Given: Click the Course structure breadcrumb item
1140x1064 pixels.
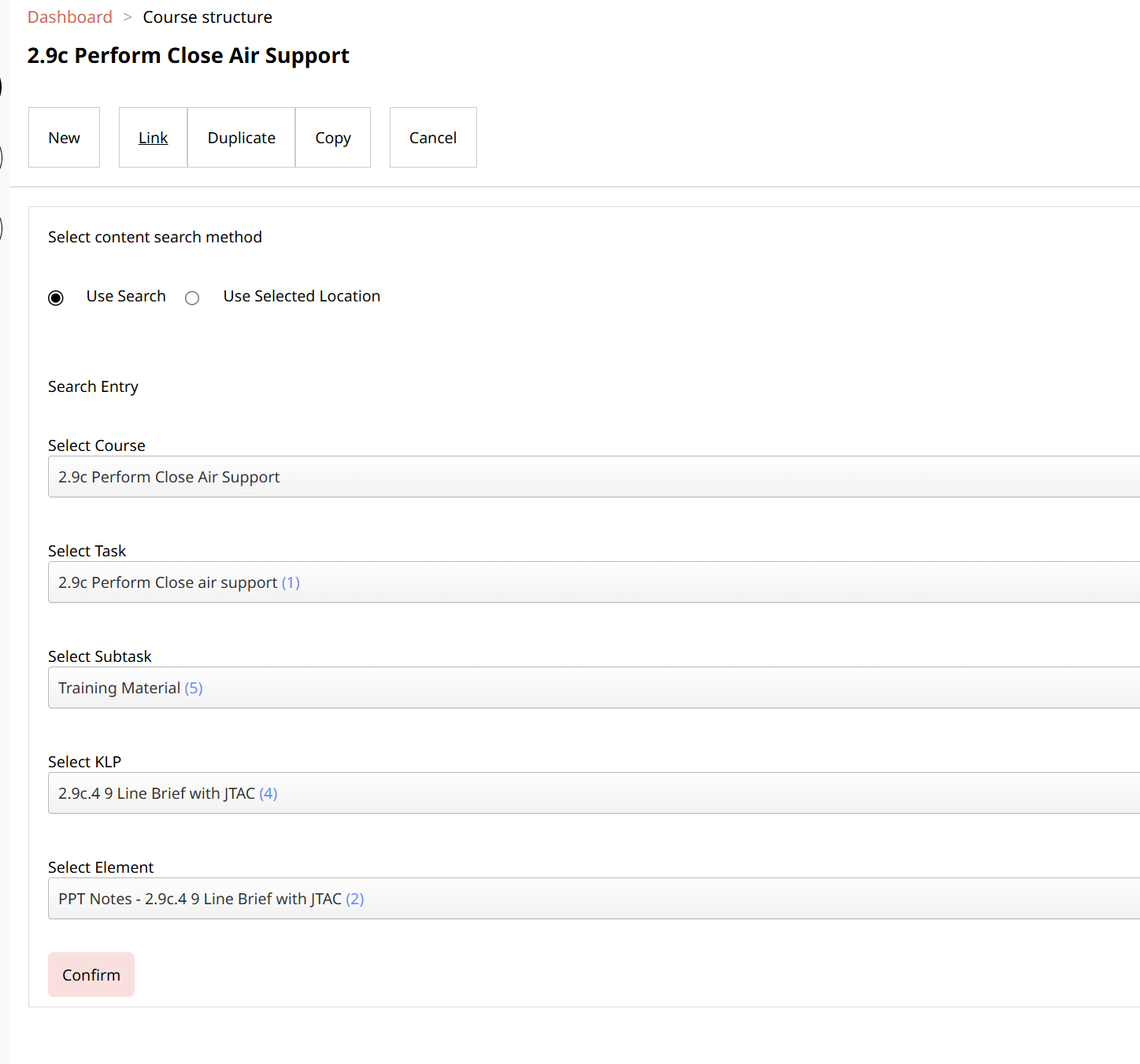Looking at the screenshot, I should 207,17.
